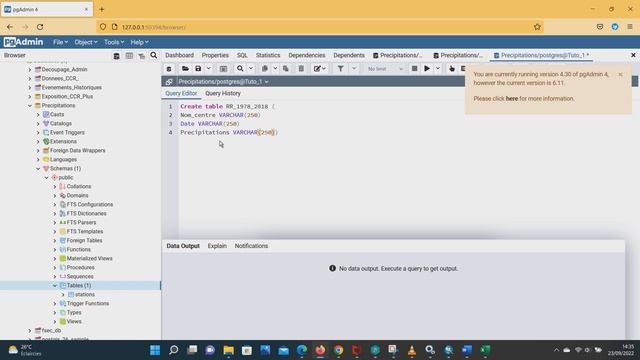640x360 pixels.
Task: Select the Data Output tab
Action: click(183, 246)
